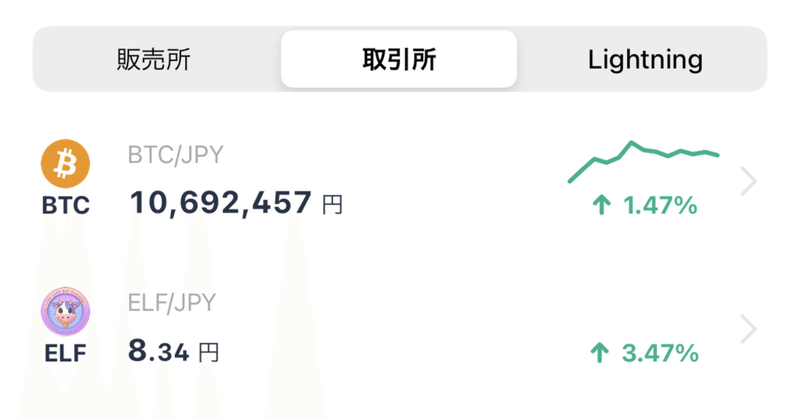Click the green up arrow beside 3.47%

[x=601, y=352]
